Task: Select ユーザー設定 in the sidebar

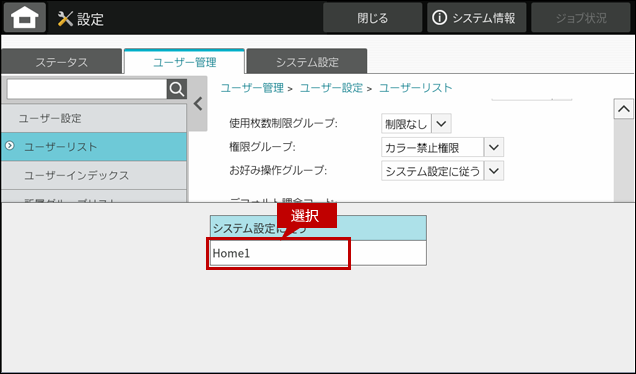Action: (x=94, y=118)
